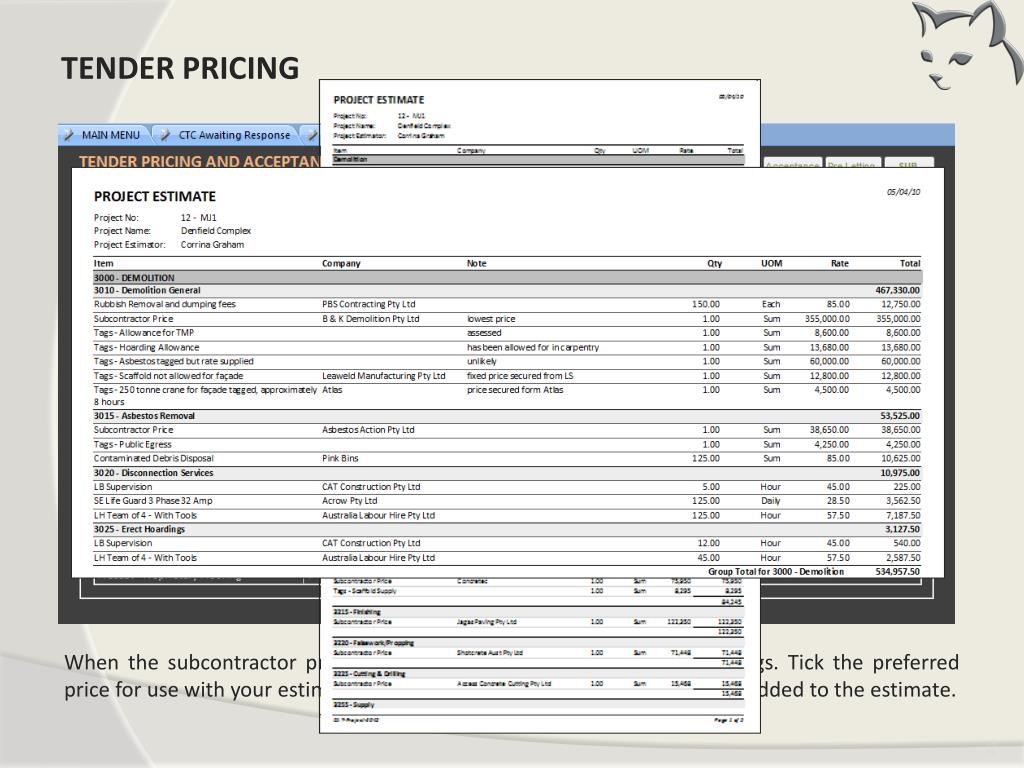Click the front PROJECT ESTIMATE heading
Image resolution: width=1024 pixels, height=768 pixels.
(x=155, y=197)
